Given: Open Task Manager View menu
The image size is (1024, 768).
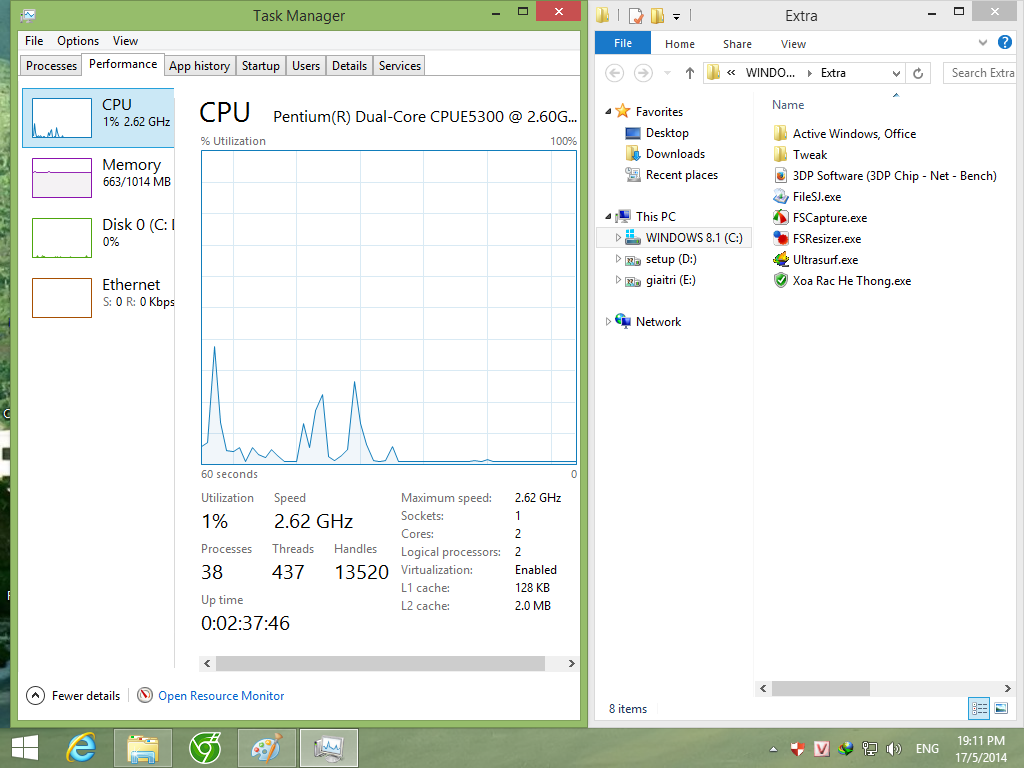Looking at the screenshot, I should [x=125, y=40].
